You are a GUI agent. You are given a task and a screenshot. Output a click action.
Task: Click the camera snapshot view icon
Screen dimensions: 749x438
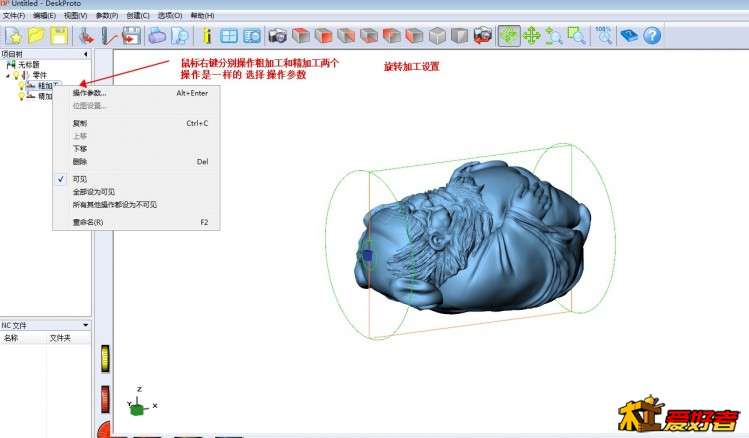[277, 36]
